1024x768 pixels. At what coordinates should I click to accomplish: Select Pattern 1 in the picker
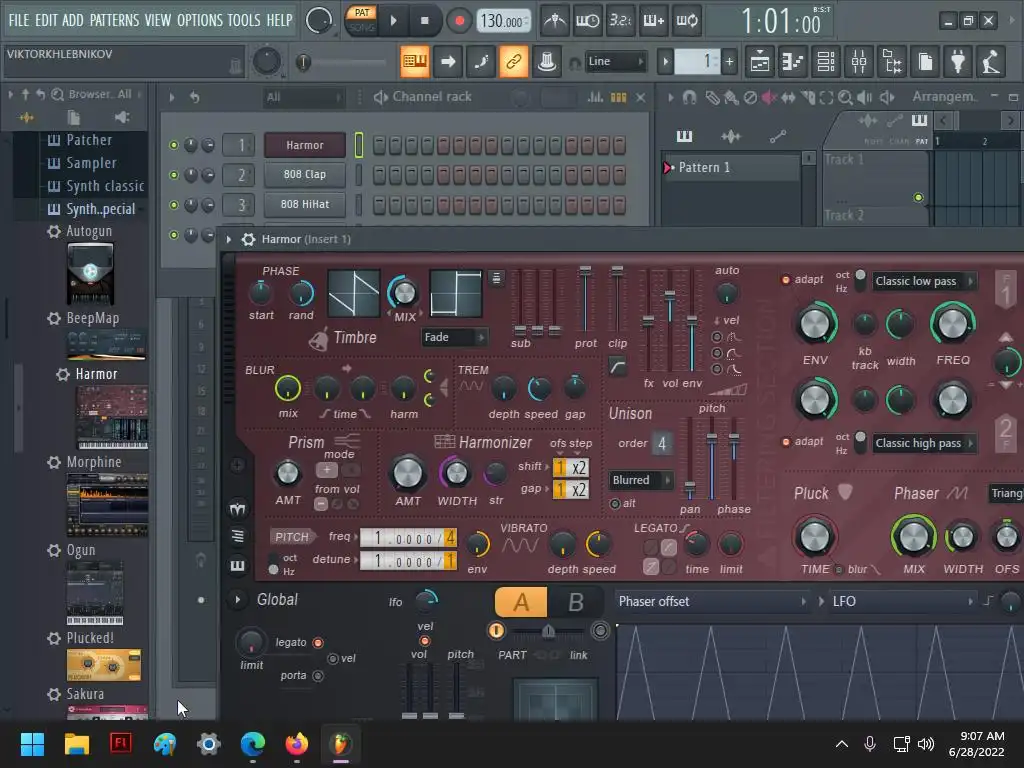point(730,167)
